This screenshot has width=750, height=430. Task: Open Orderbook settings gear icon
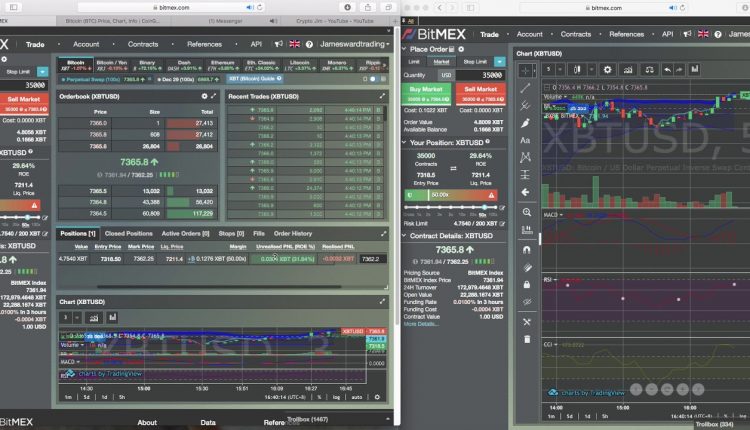click(x=204, y=96)
